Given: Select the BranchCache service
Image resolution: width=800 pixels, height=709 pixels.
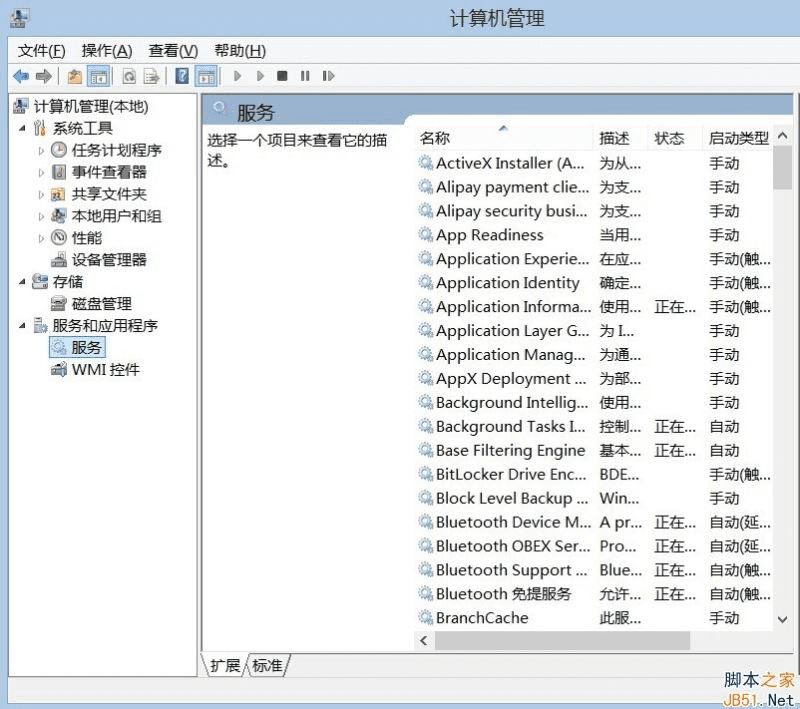Looking at the screenshot, I should [x=594, y=618].
